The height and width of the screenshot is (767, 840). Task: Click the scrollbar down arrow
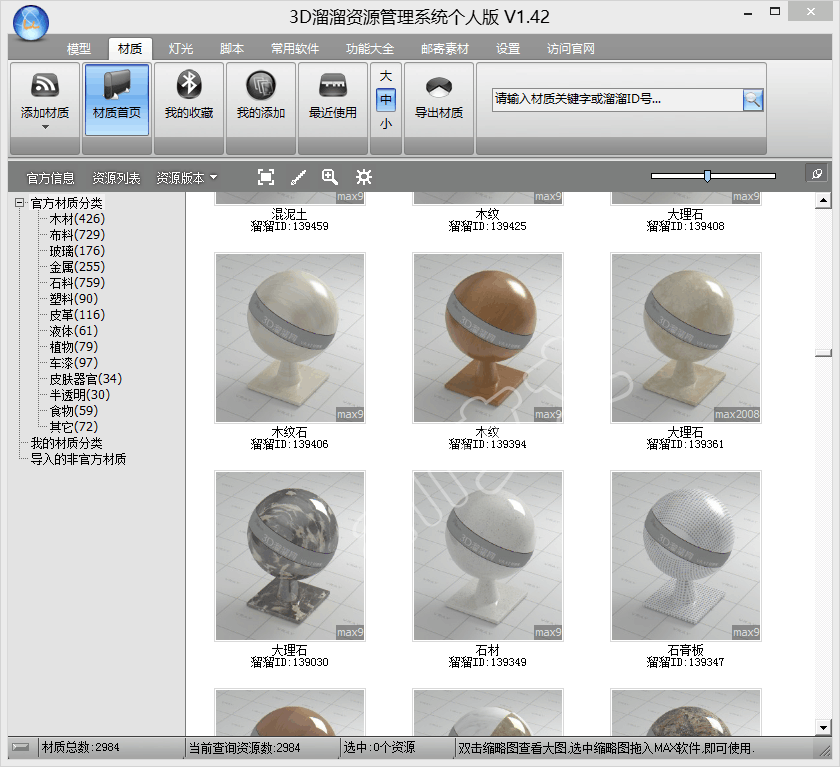click(x=823, y=727)
